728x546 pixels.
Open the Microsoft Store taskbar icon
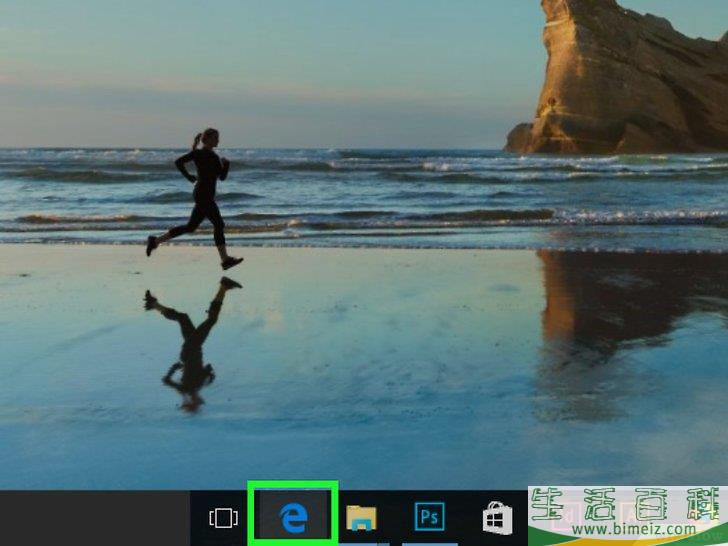pos(498,518)
